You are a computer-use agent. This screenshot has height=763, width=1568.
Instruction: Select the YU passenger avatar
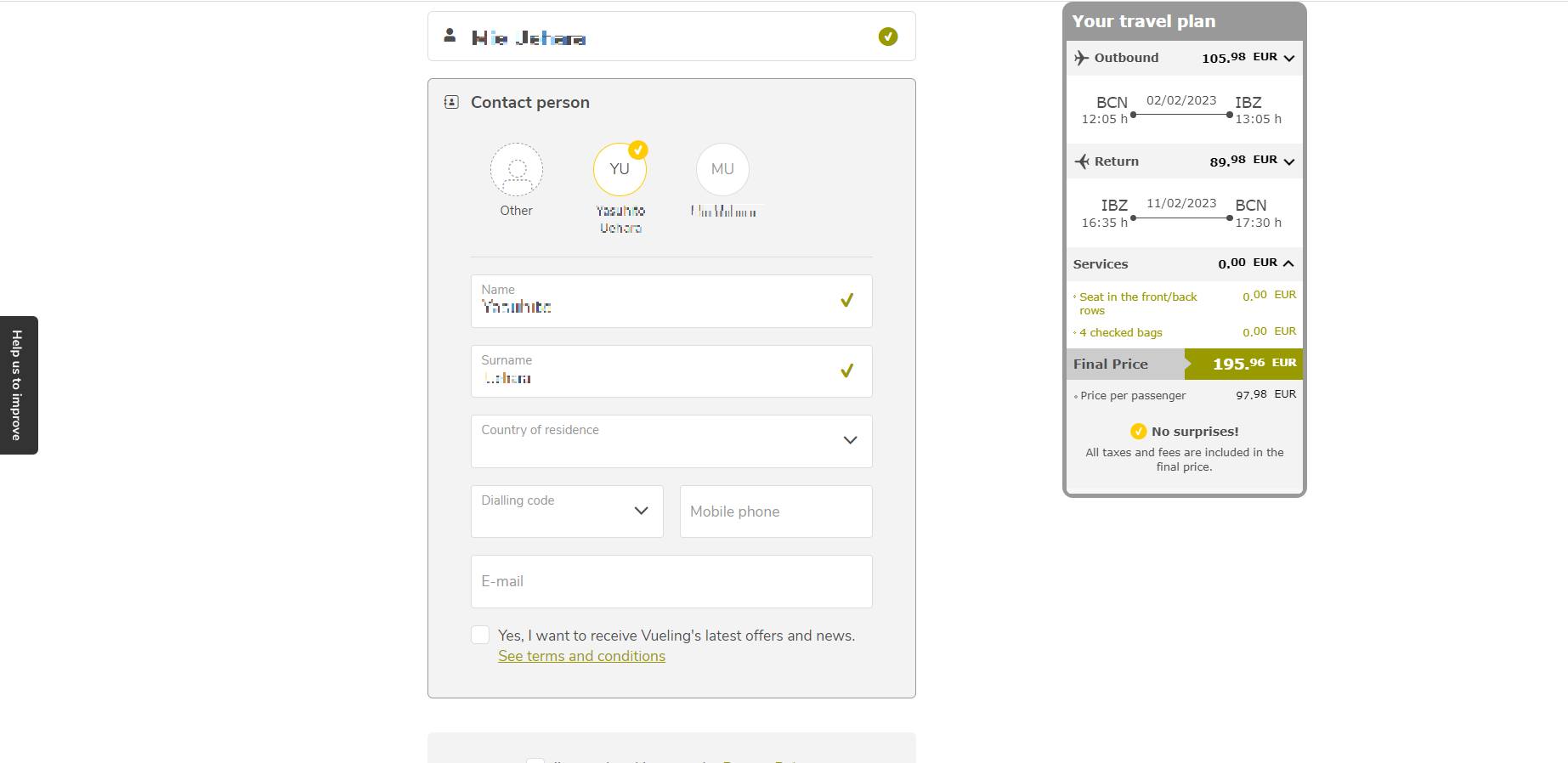620,169
